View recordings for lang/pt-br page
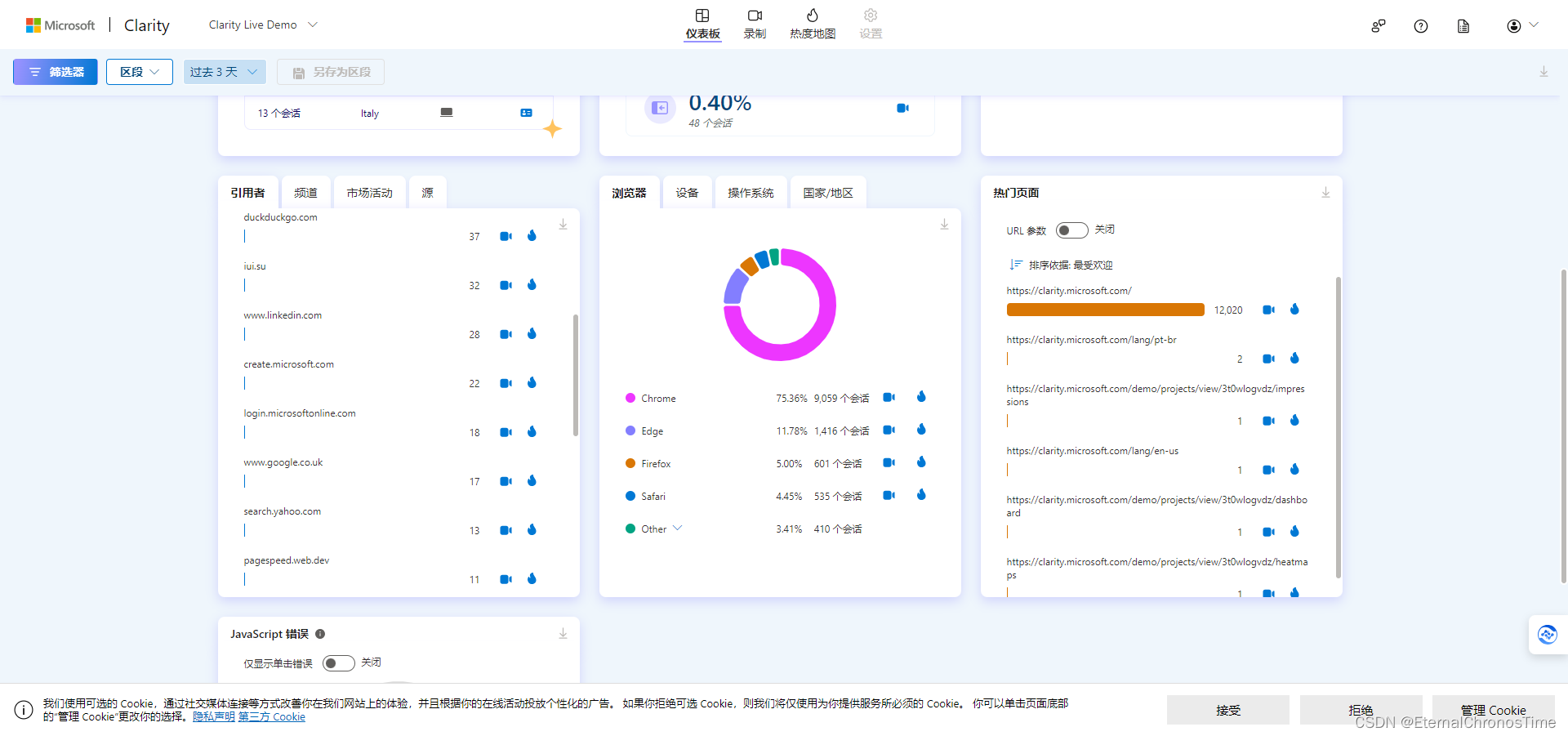Screen dimensions: 1568x736 tap(1269, 359)
